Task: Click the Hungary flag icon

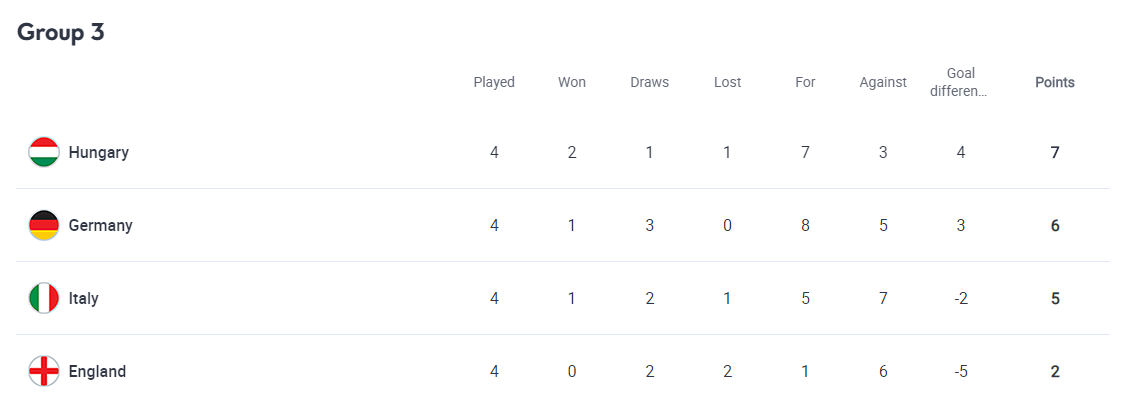Action: pyautogui.click(x=44, y=152)
